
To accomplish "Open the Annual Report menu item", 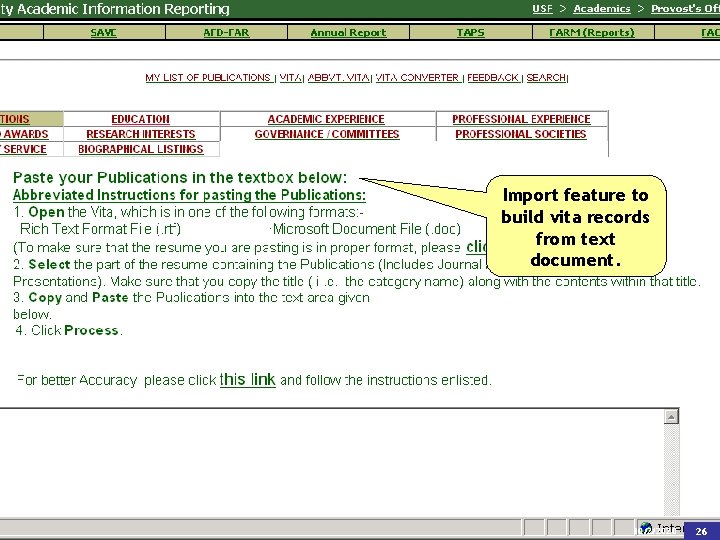I will pos(348,33).
